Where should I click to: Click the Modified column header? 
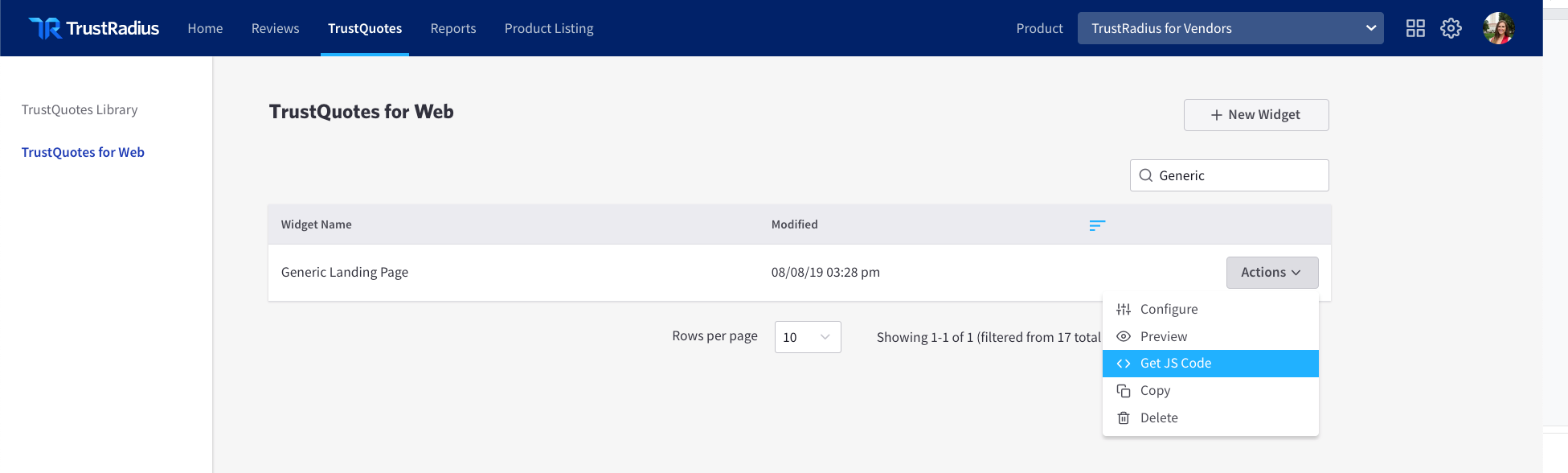coord(795,224)
